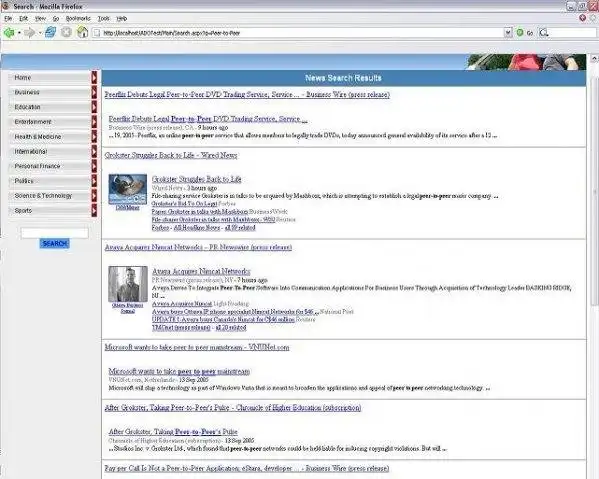The image size is (599, 479).
Task: Select the Sports category in sidebar
Action: [50, 210]
